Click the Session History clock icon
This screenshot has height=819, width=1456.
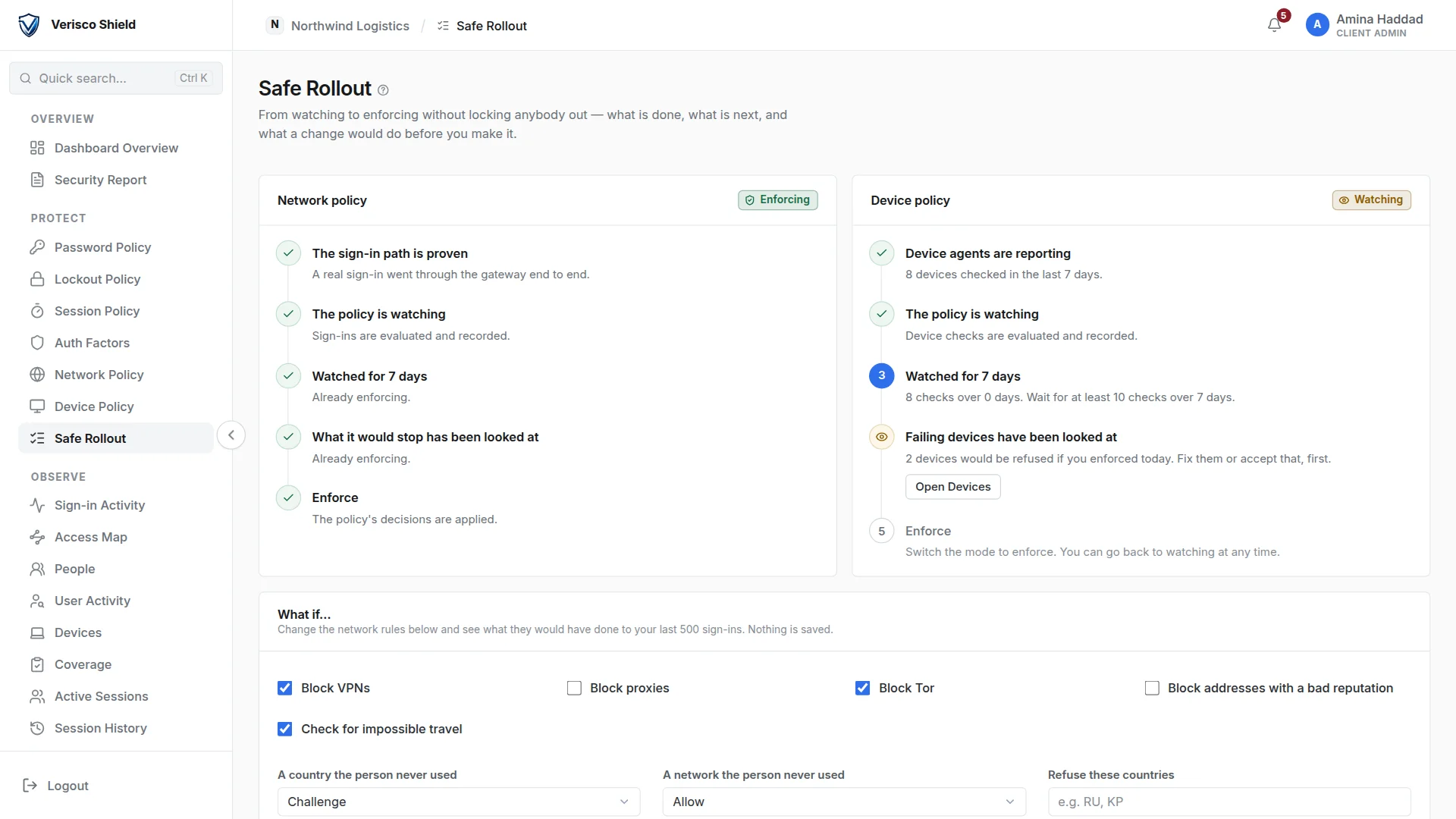point(37,728)
